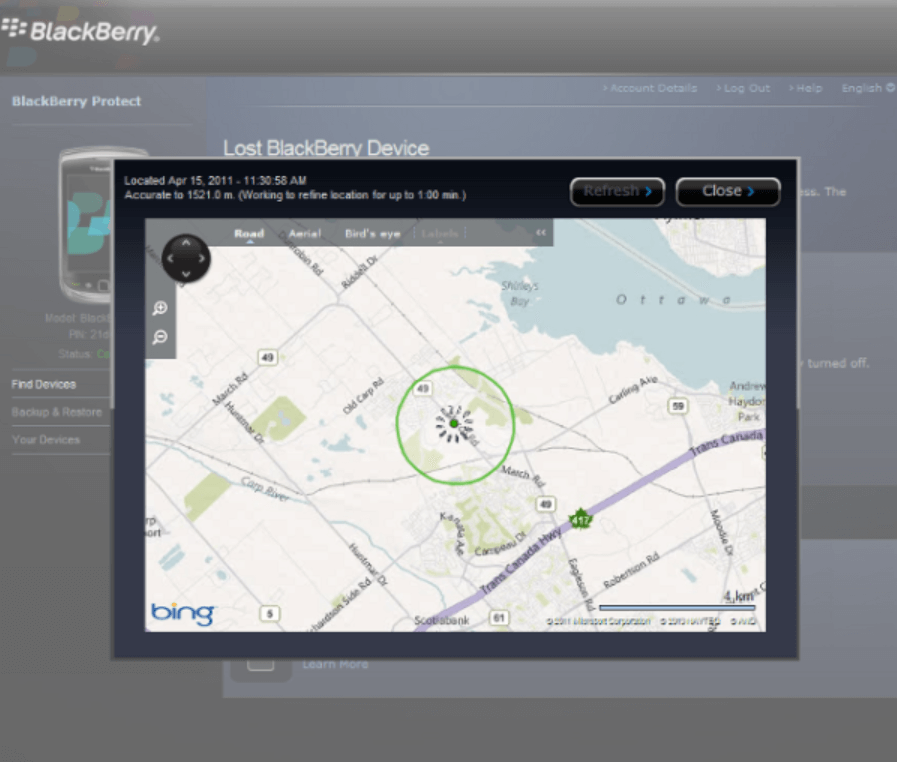Viewport: 897px width, 762px height.
Task: Select Bird's eye map view
Action: [372, 234]
